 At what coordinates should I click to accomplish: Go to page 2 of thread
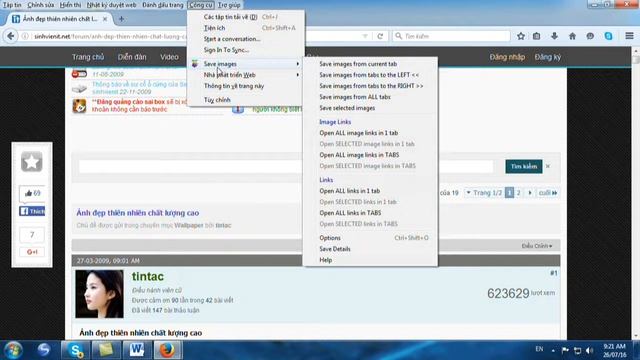coord(518,193)
